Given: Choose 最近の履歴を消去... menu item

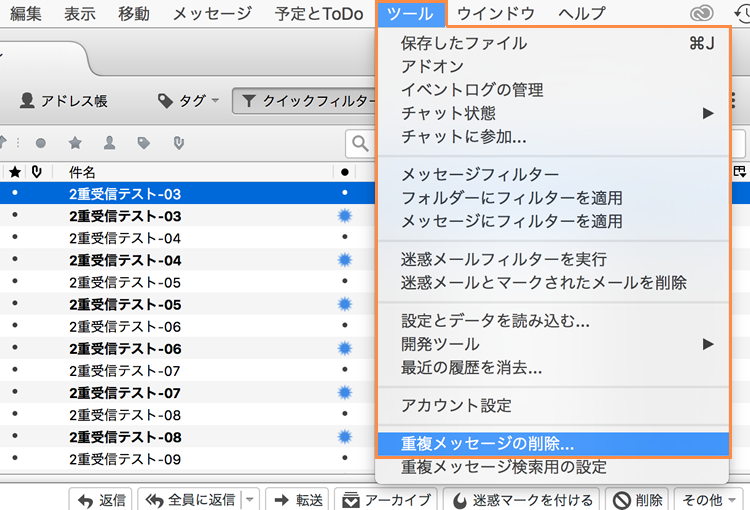Looking at the screenshot, I should (552, 367).
